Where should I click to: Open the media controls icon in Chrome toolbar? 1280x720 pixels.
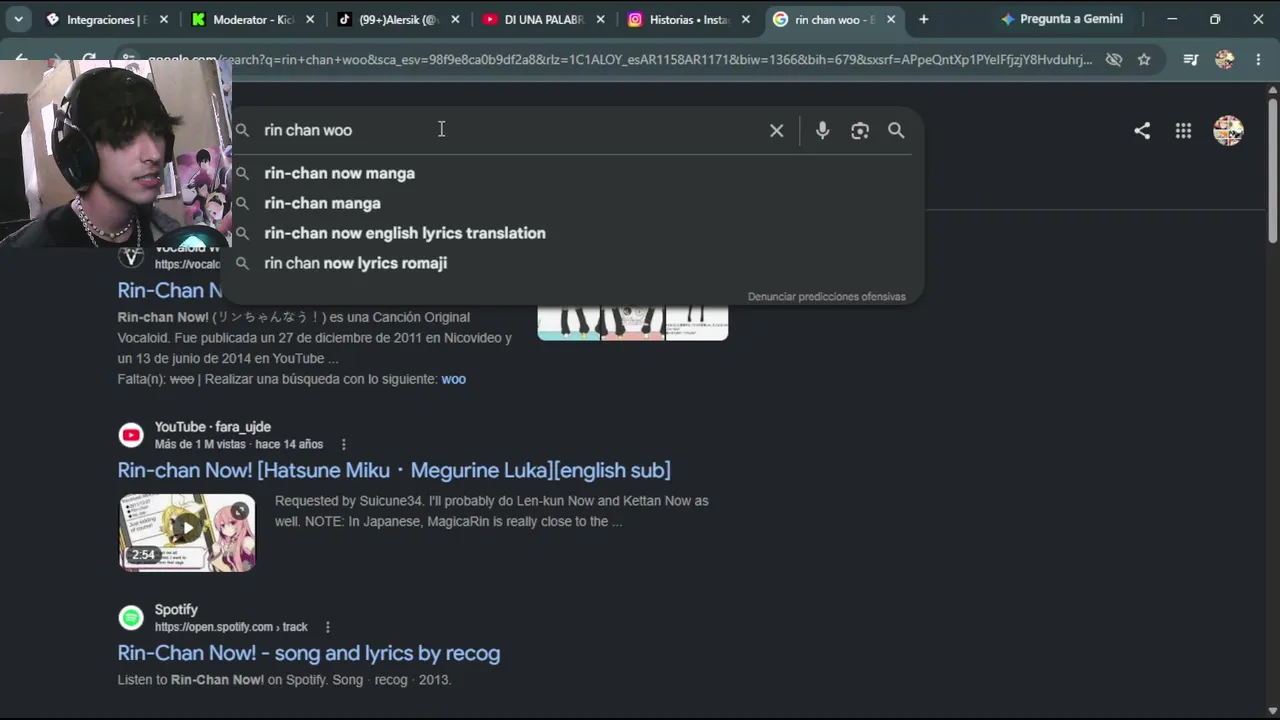1190,60
